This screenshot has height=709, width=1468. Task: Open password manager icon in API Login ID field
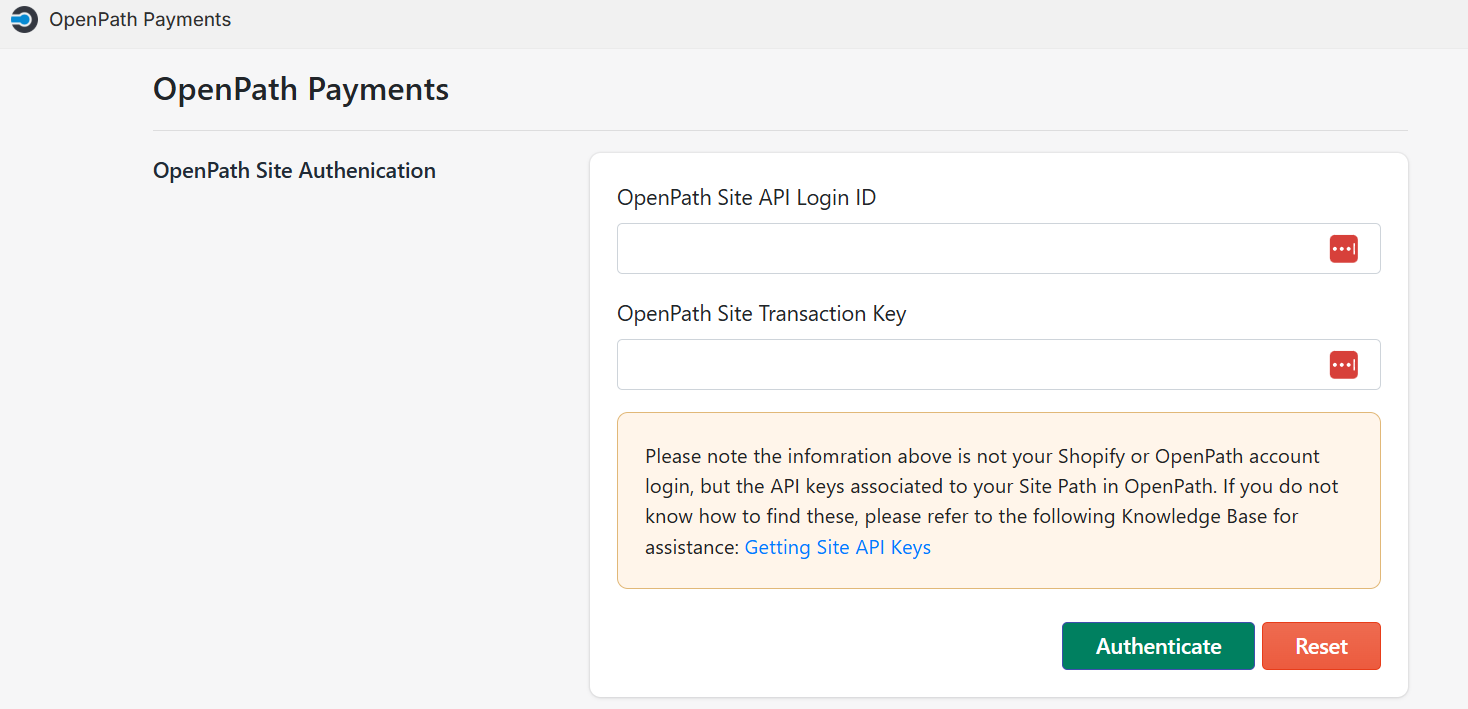(x=1343, y=249)
